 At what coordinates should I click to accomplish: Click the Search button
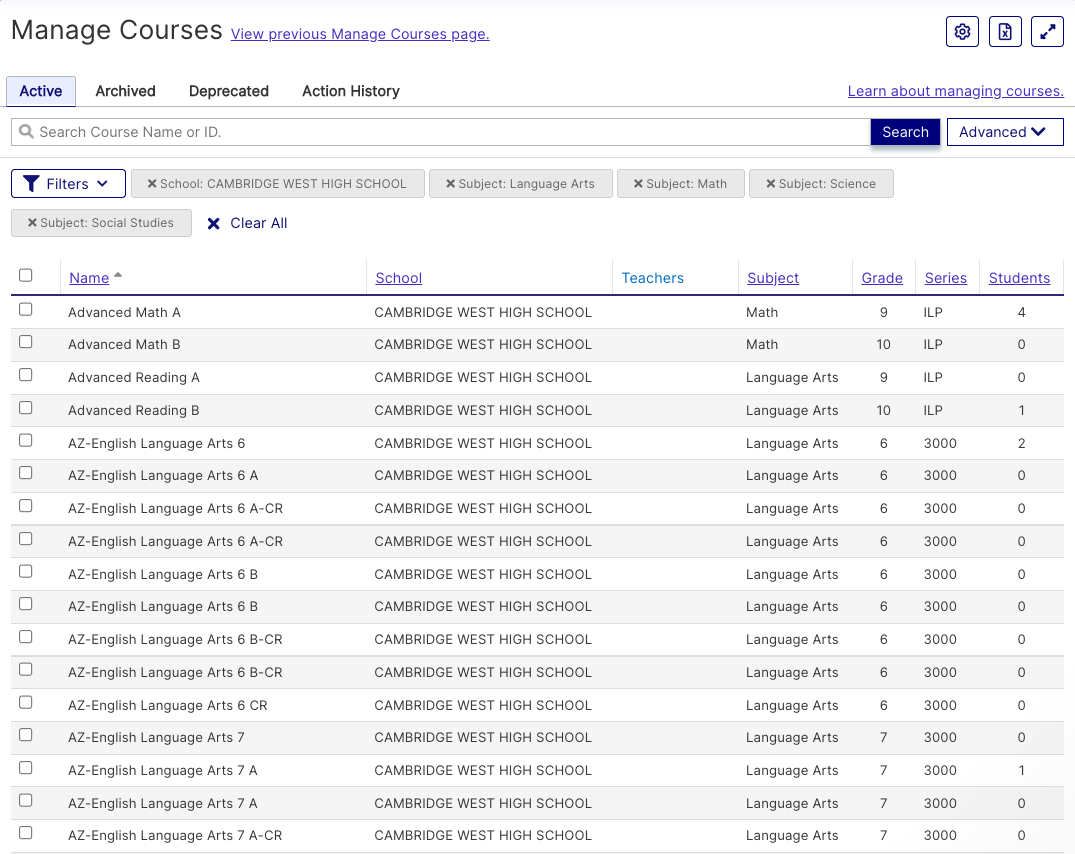pyautogui.click(x=904, y=131)
